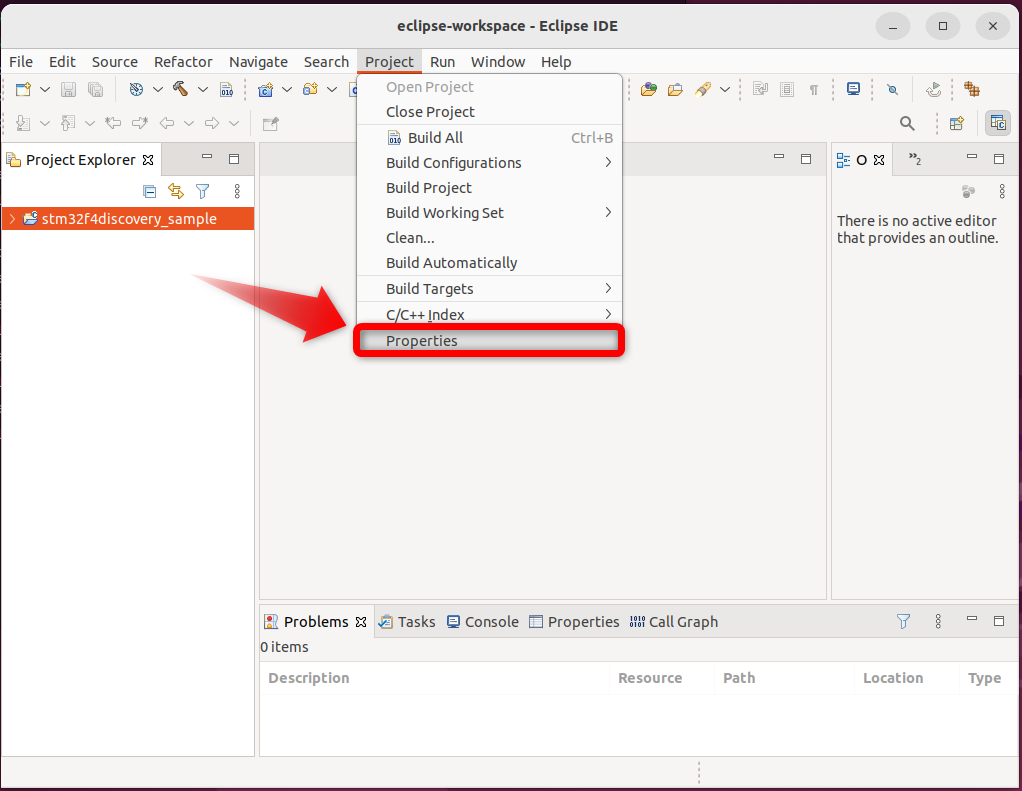Open Problems view filter icon
Viewport: 1022px width, 791px height.
(903, 621)
